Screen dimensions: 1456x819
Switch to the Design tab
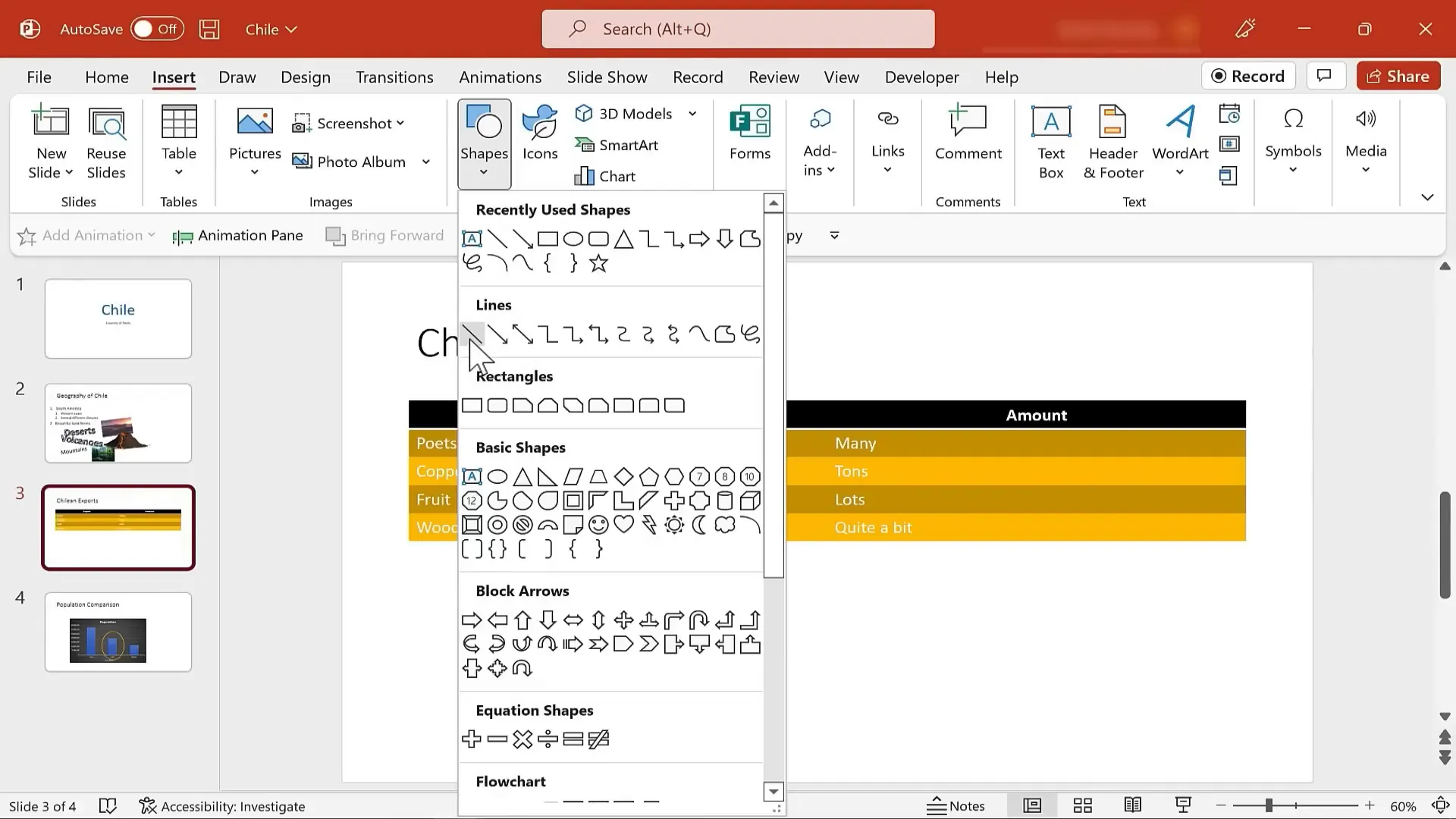[x=306, y=77]
